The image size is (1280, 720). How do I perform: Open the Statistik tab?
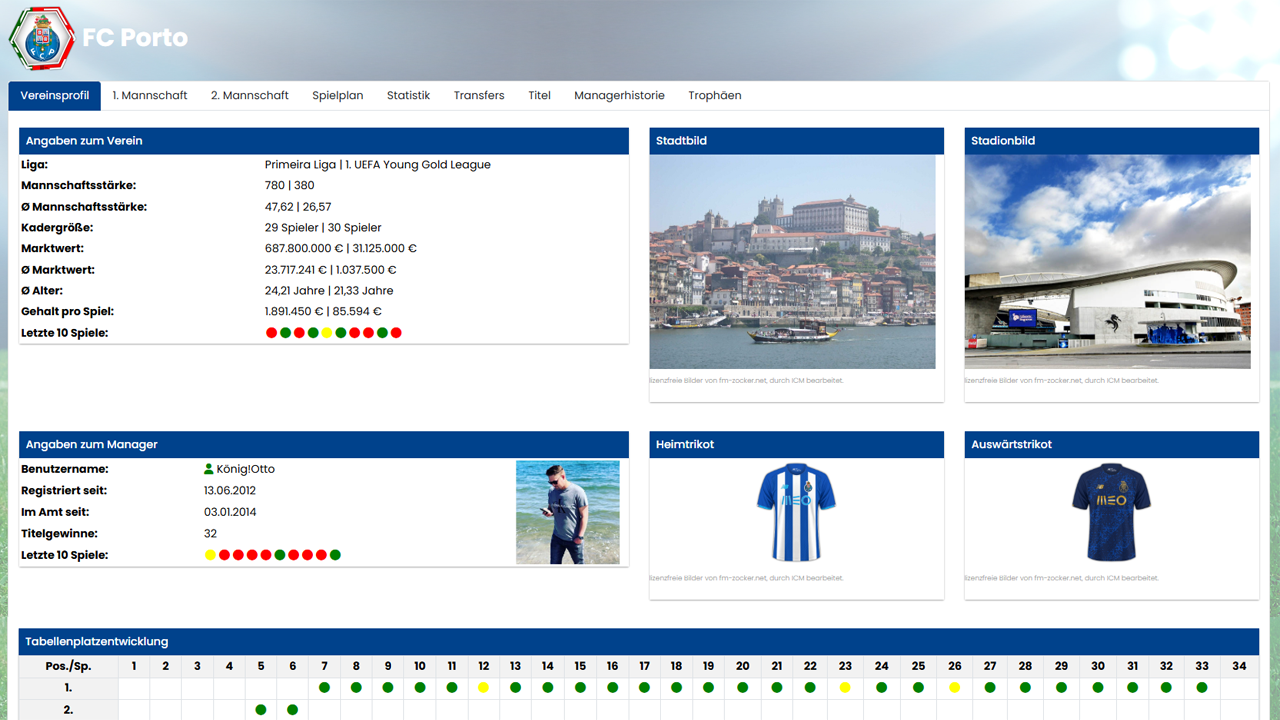pos(408,96)
